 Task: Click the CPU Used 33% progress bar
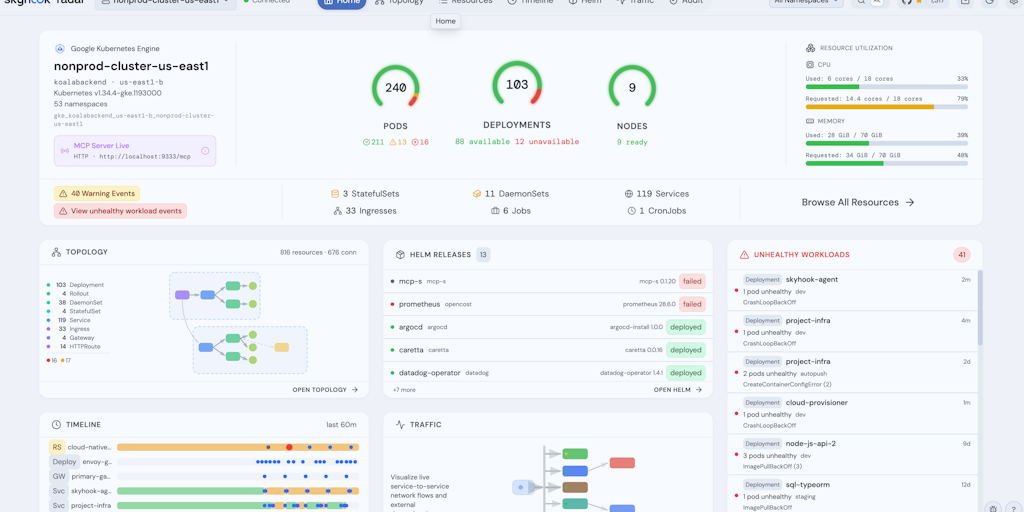tap(886, 86)
